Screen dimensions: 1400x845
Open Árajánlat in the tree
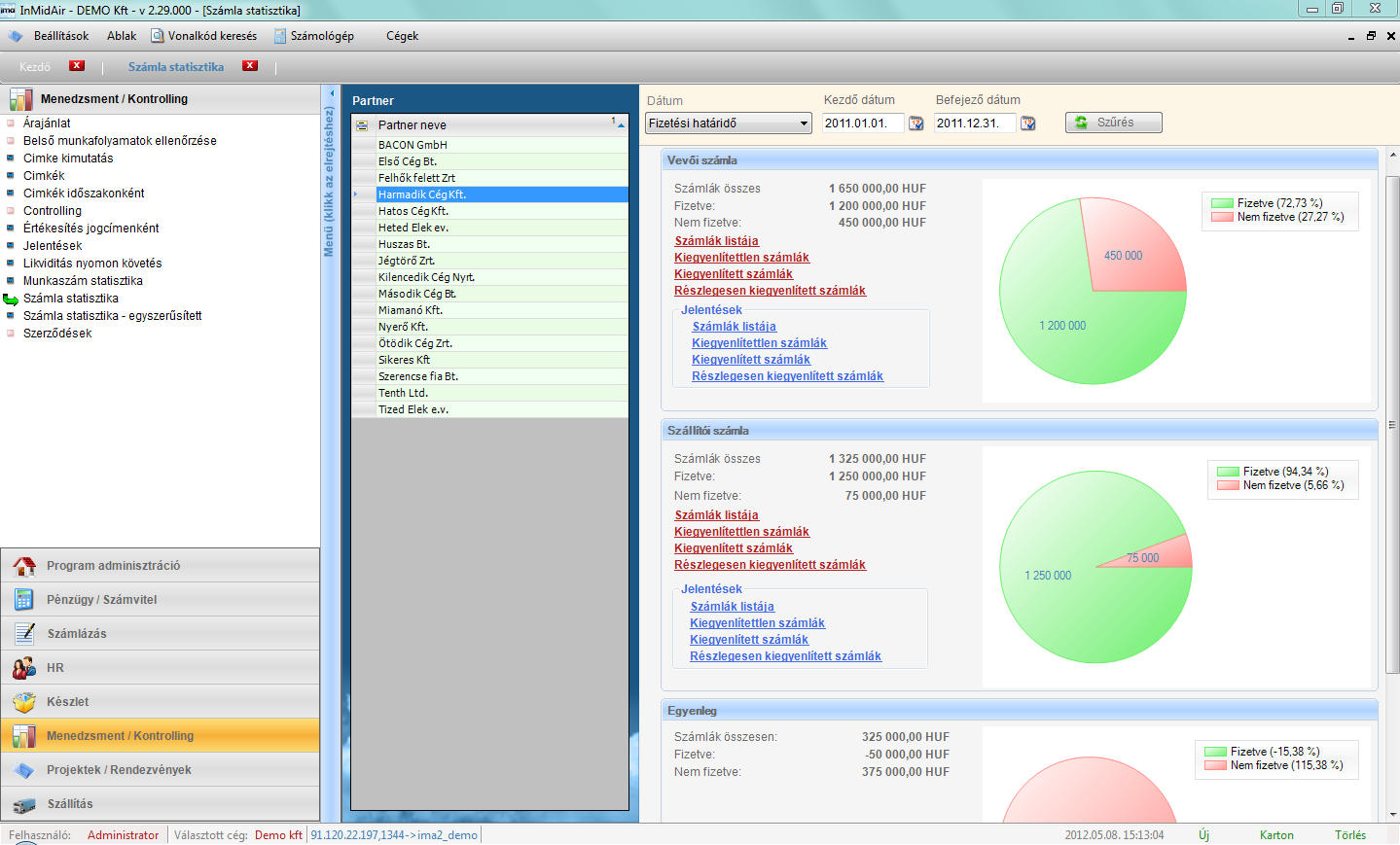[47, 123]
